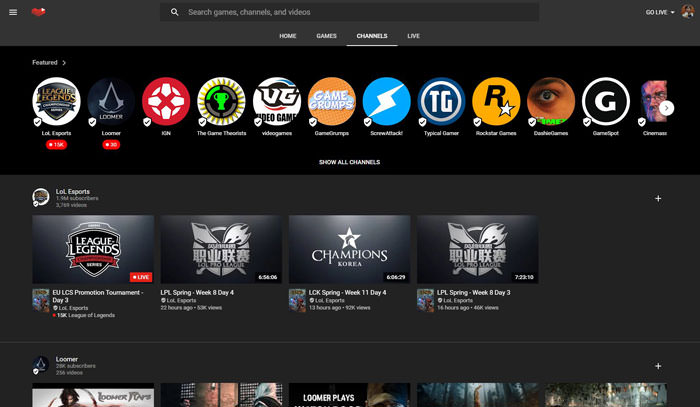The width and height of the screenshot is (700, 407).
Task: Click the search magnifier icon
Action: point(175,12)
